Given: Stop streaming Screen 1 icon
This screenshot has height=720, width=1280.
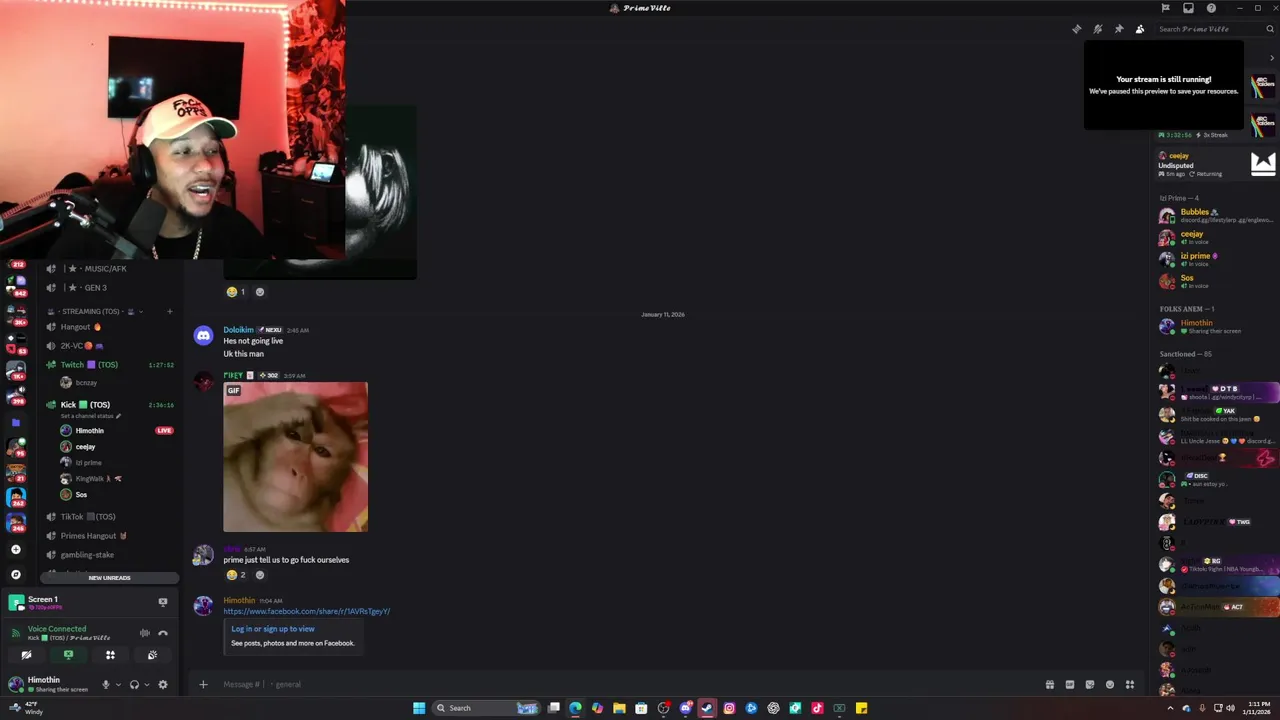Looking at the screenshot, I should coord(163,602).
